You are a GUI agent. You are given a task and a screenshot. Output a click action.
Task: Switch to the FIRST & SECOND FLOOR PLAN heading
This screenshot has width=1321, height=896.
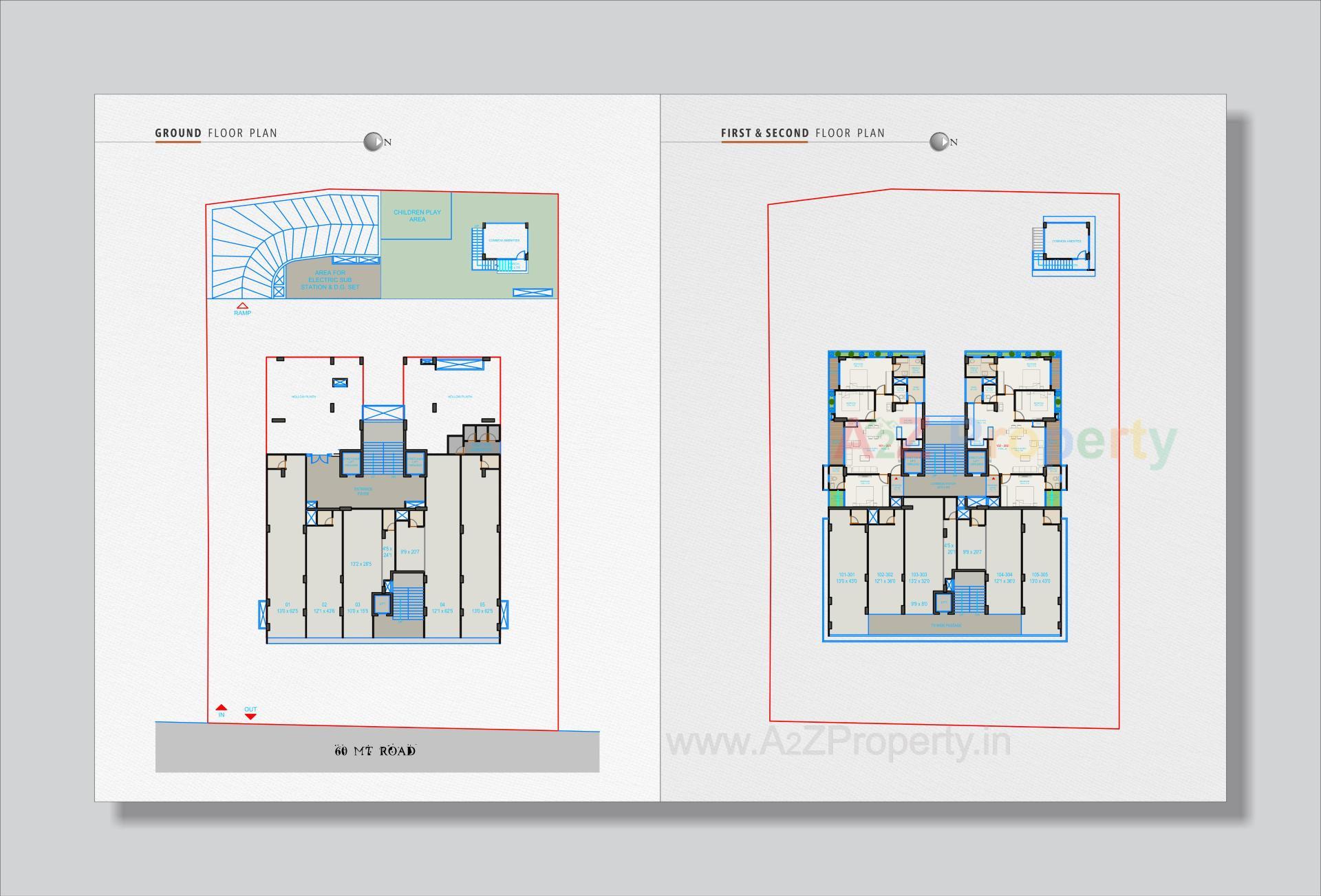(x=802, y=133)
